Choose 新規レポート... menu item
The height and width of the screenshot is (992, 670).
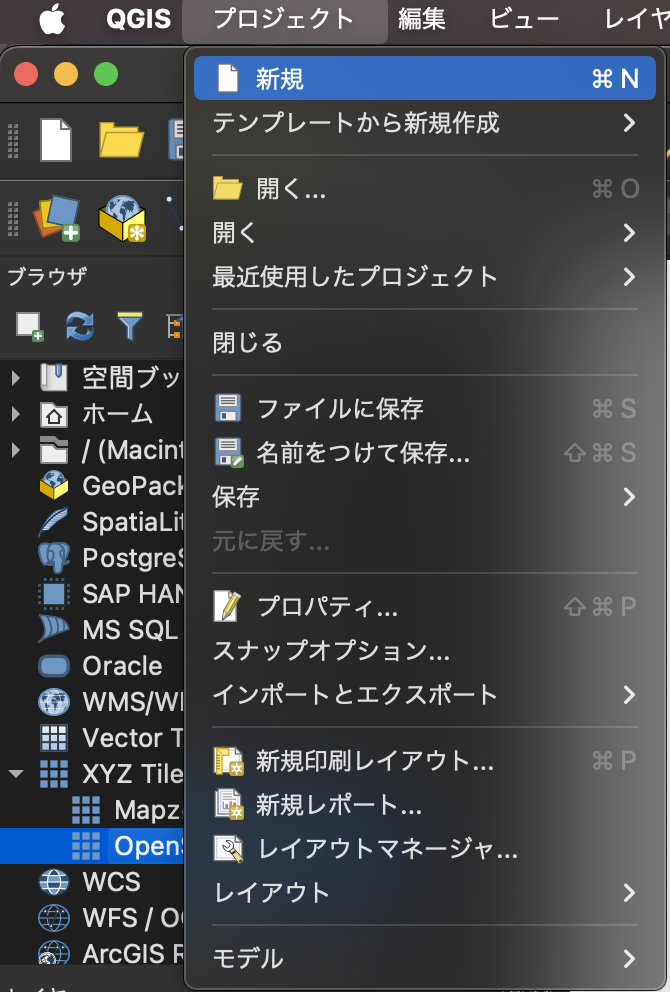425,805
